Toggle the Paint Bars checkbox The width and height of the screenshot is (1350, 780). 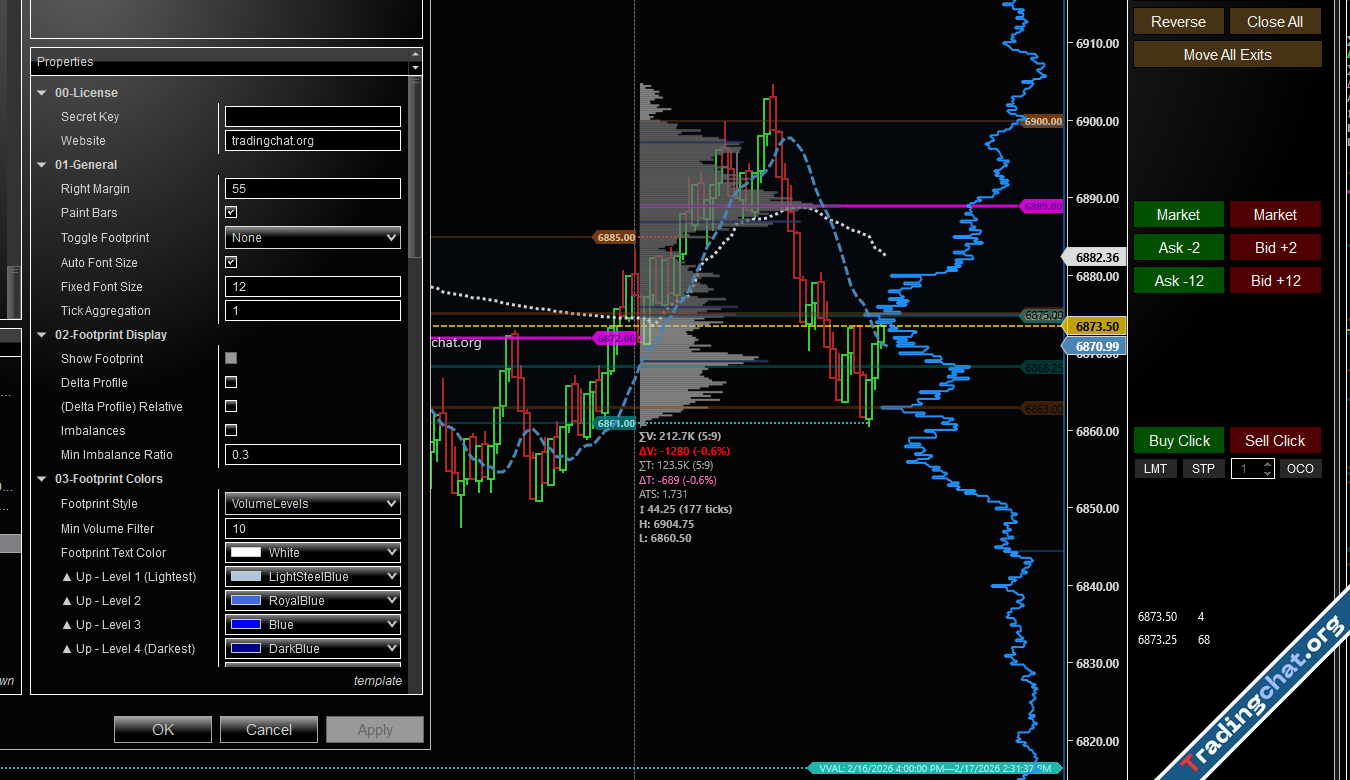click(231, 213)
